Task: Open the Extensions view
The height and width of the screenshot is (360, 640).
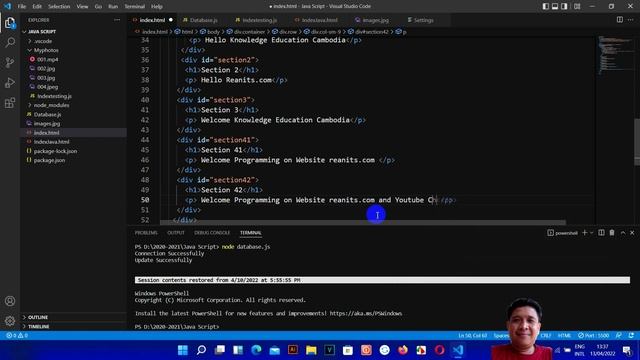Action: tap(10, 102)
